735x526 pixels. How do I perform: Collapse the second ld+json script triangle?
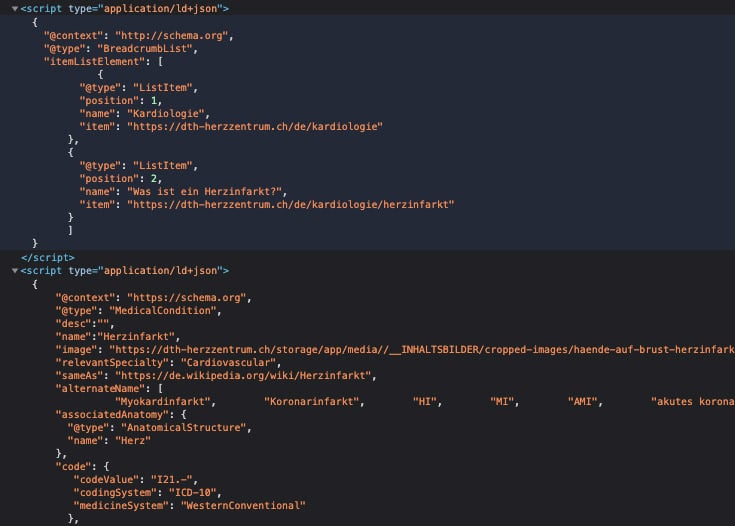click(14, 270)
